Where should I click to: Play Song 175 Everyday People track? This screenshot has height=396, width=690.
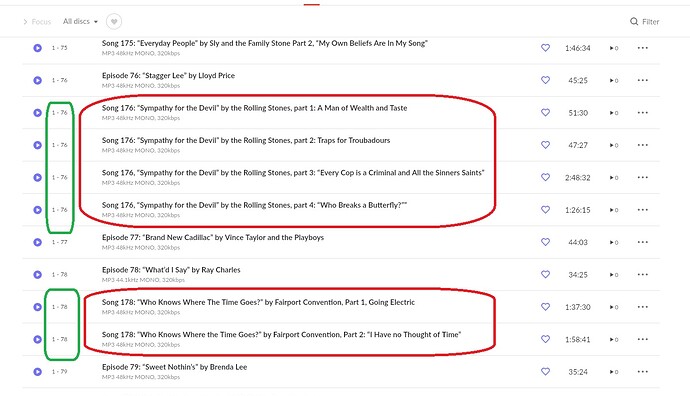coord(38,48)
